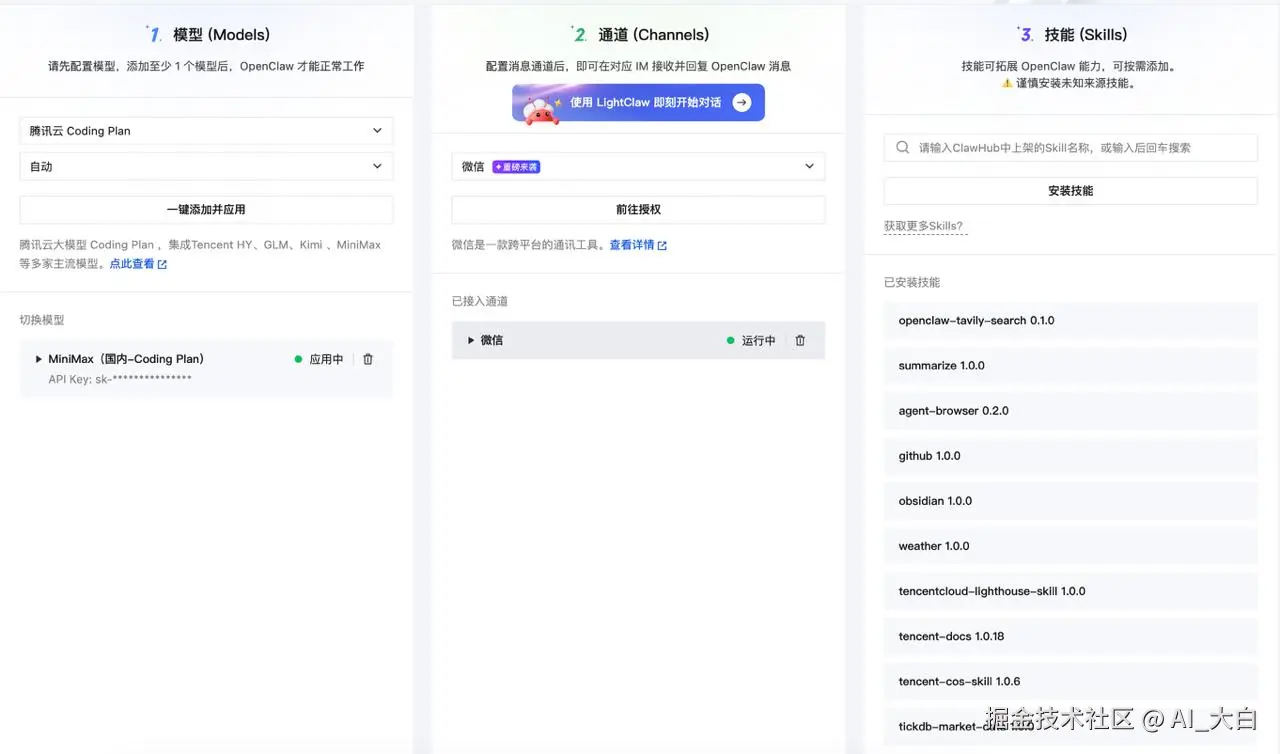Click the 模型 (Models) heading
Screen dimensions: 1280x754
[x=221, y=34]
